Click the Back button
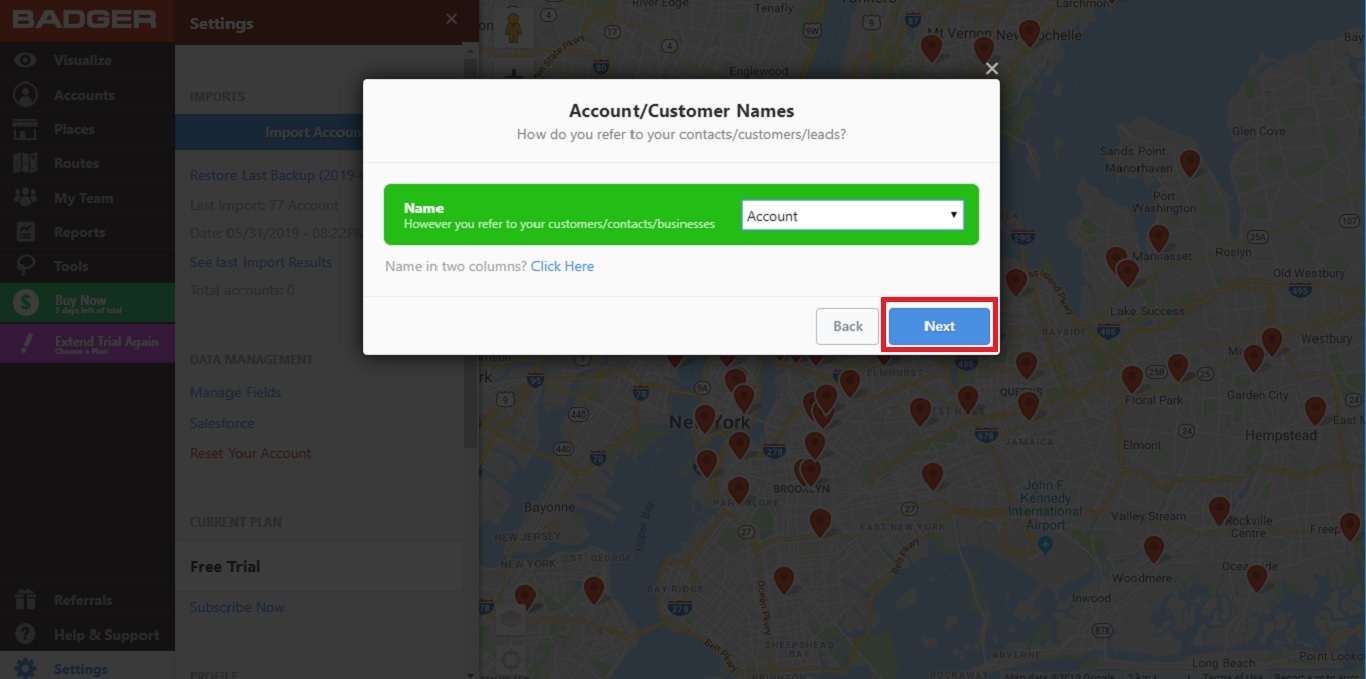This screenshot has width=1366, height=679. (x=848, y=326)
